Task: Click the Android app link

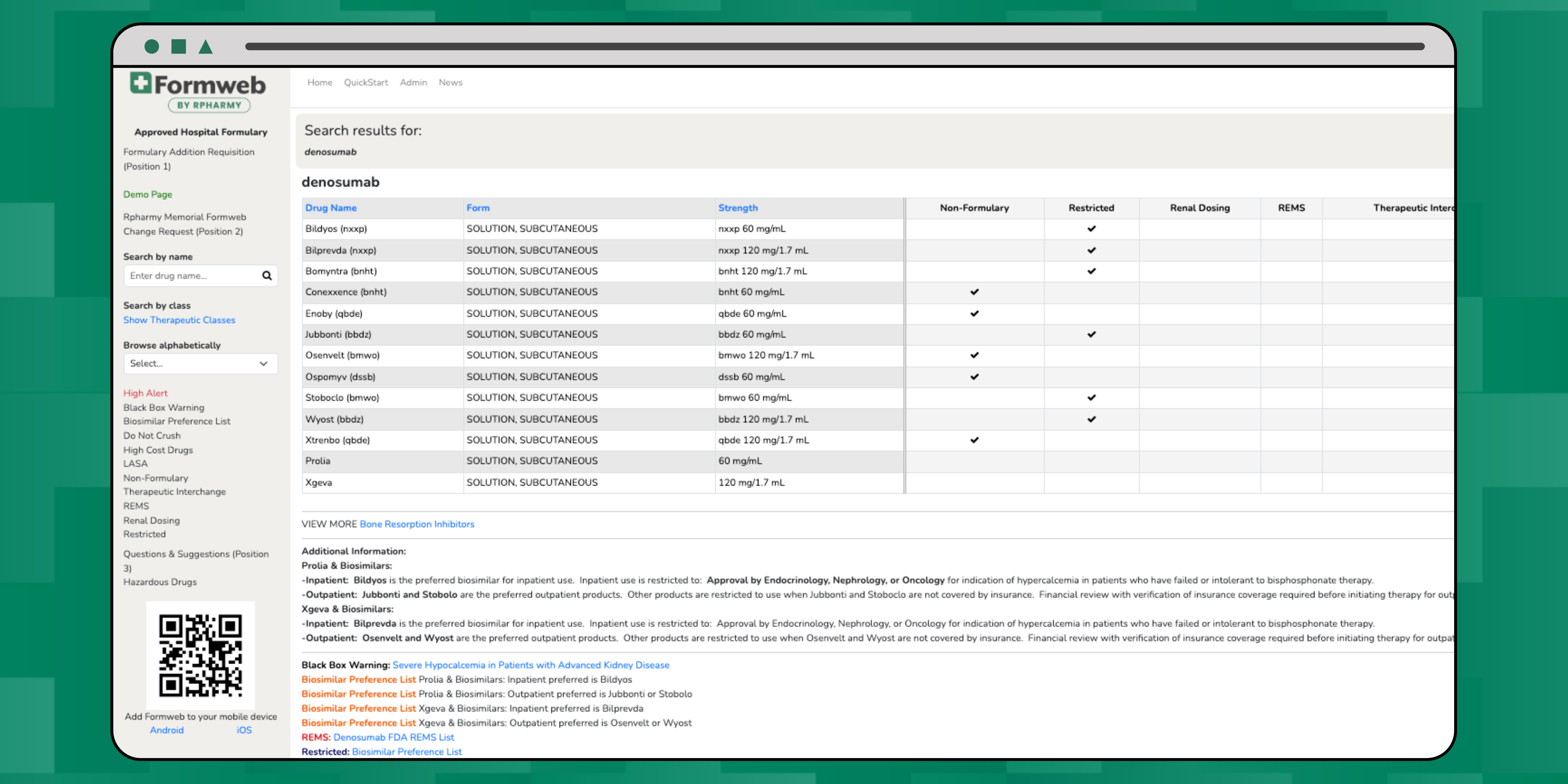Action: point(167,730)
